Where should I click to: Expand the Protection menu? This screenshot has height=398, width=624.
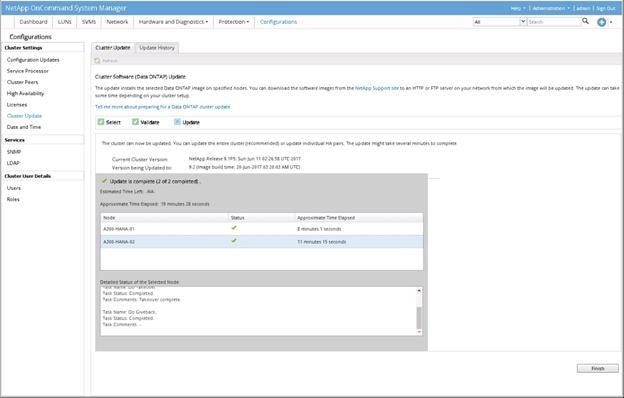[x=234, y=22]
